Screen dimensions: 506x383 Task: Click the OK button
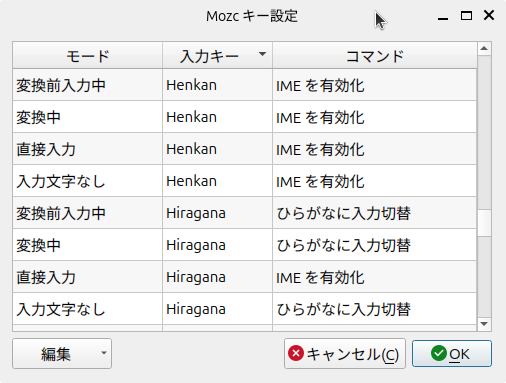click(x=452, y=354)
